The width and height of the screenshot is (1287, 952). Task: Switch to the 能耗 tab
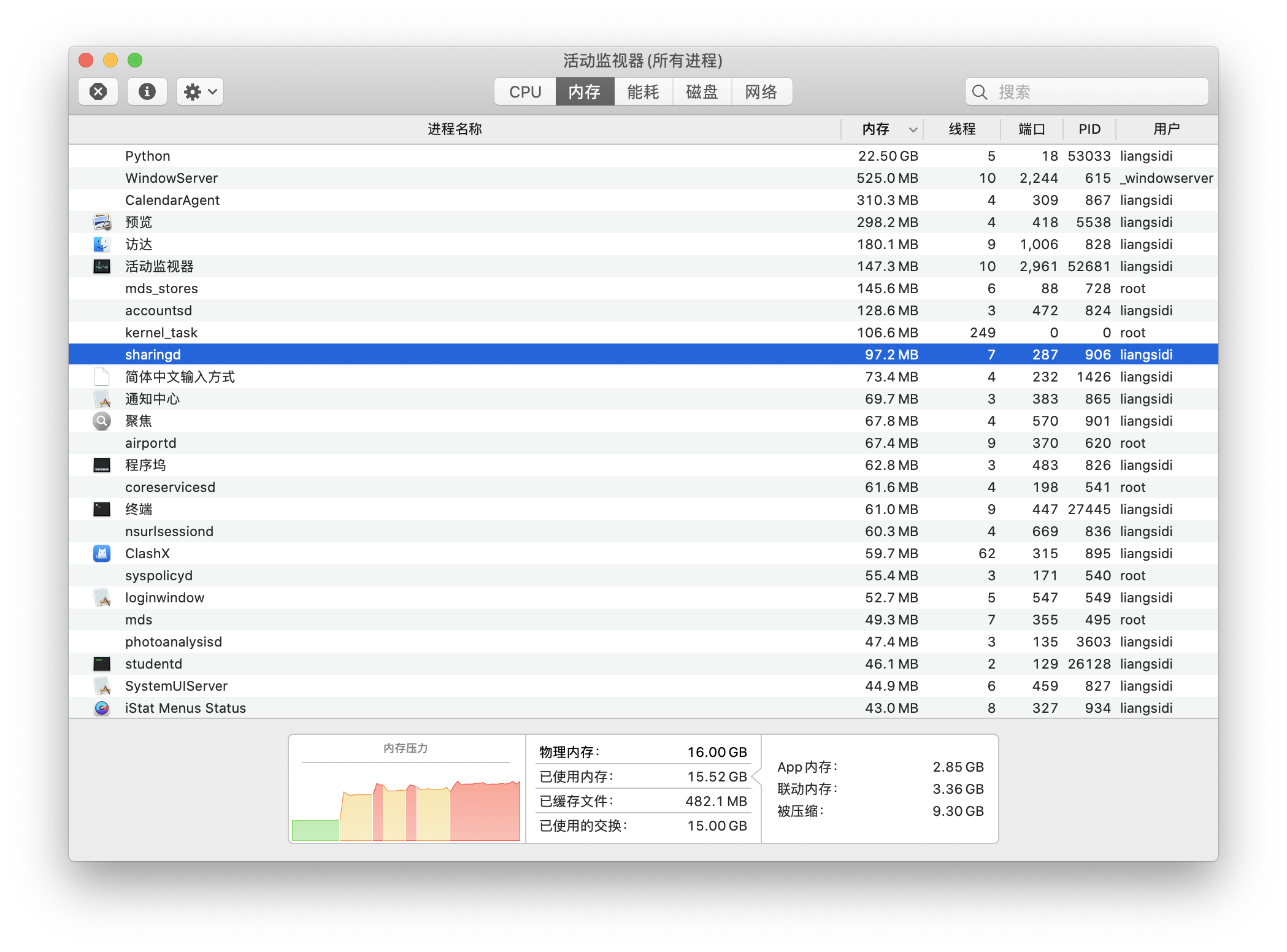click(x=643, y=92)
